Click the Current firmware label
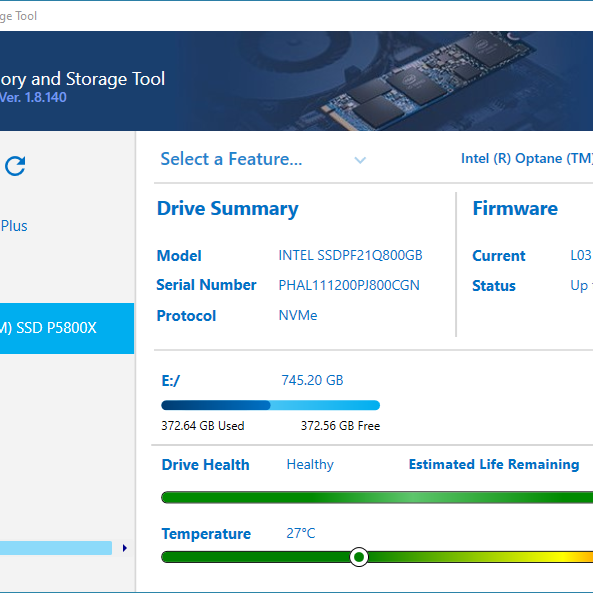Image resolution: width=593 pixels, height=593 pixels. click(x=499, y=256)
